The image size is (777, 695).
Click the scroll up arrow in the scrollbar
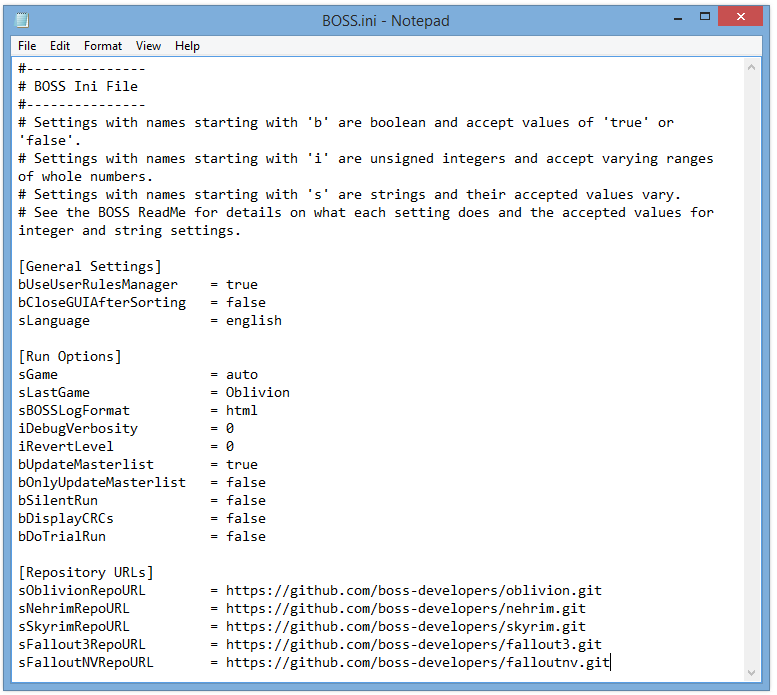(x=751, y=67)
